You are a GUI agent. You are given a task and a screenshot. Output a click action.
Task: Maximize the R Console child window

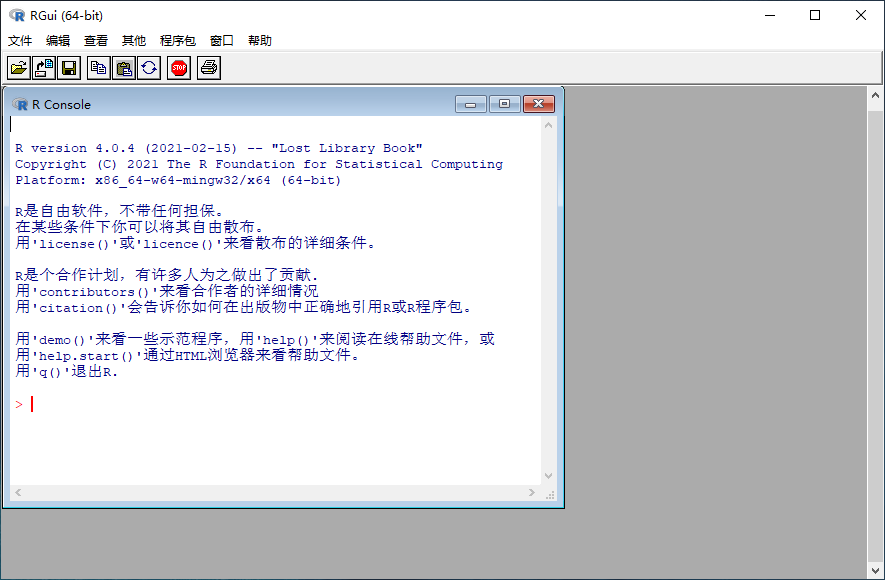point(504,104)
